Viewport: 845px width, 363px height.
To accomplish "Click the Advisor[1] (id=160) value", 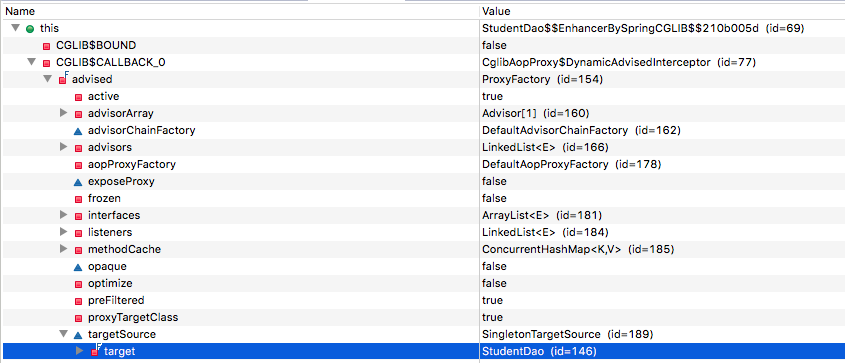I will point(535,114).
